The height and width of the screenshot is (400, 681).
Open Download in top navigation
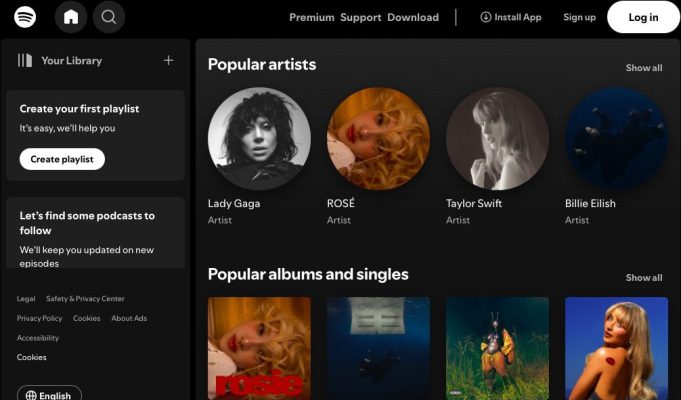(x=413, y=17)
